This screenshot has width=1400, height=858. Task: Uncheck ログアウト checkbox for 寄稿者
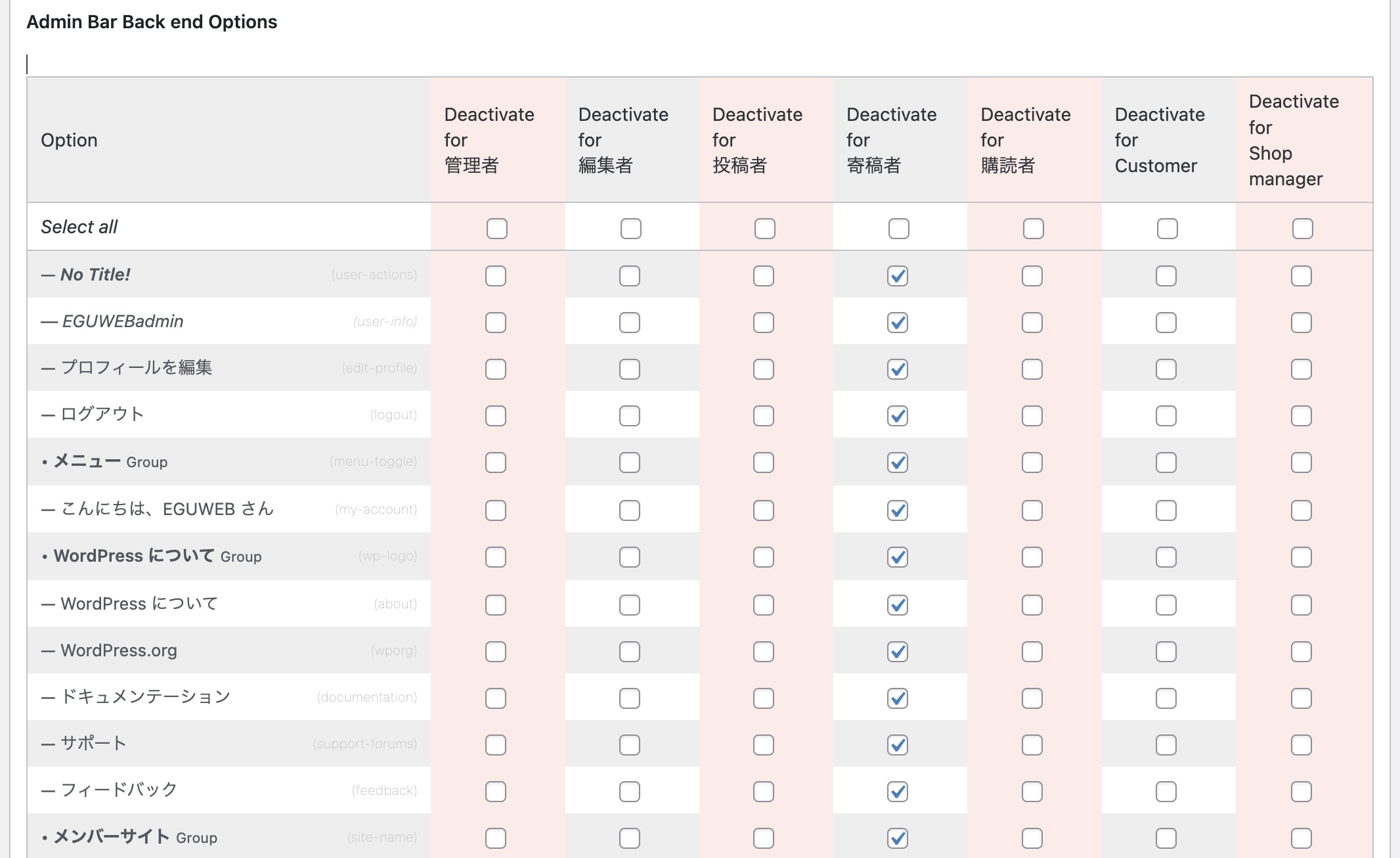pos(898,416)
